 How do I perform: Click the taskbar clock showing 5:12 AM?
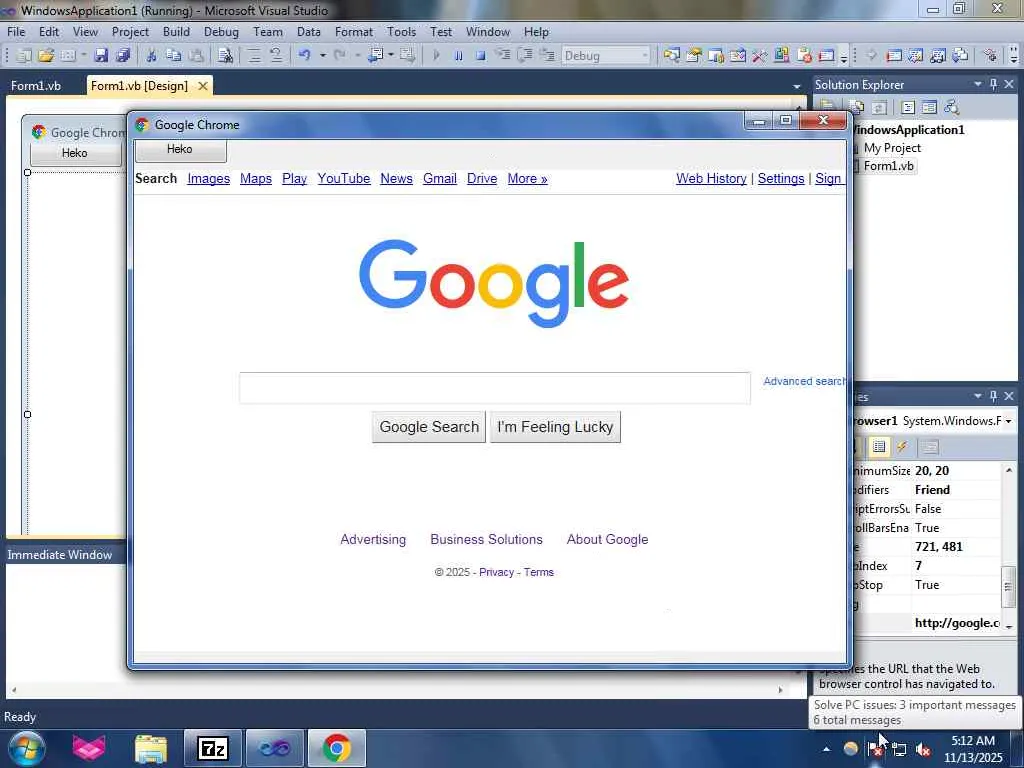973,749
